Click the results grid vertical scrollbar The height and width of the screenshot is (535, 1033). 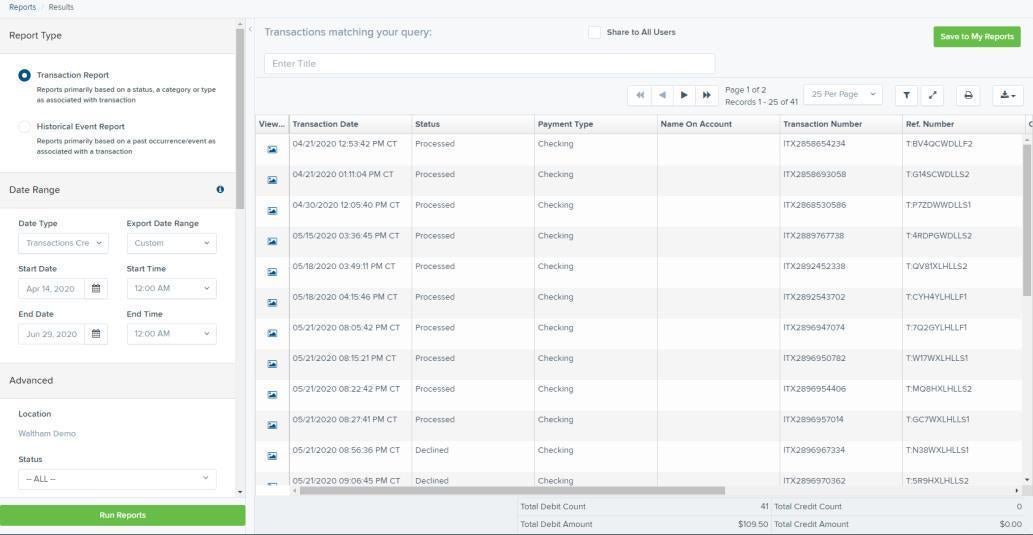point(1028,219)
